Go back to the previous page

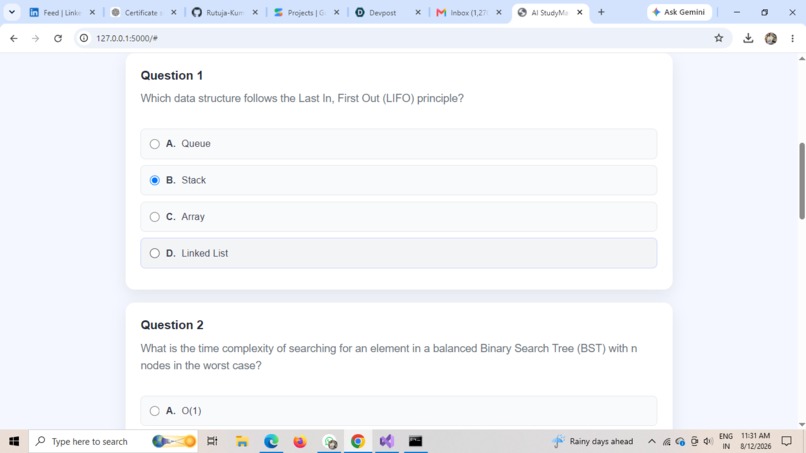point(14,38)
